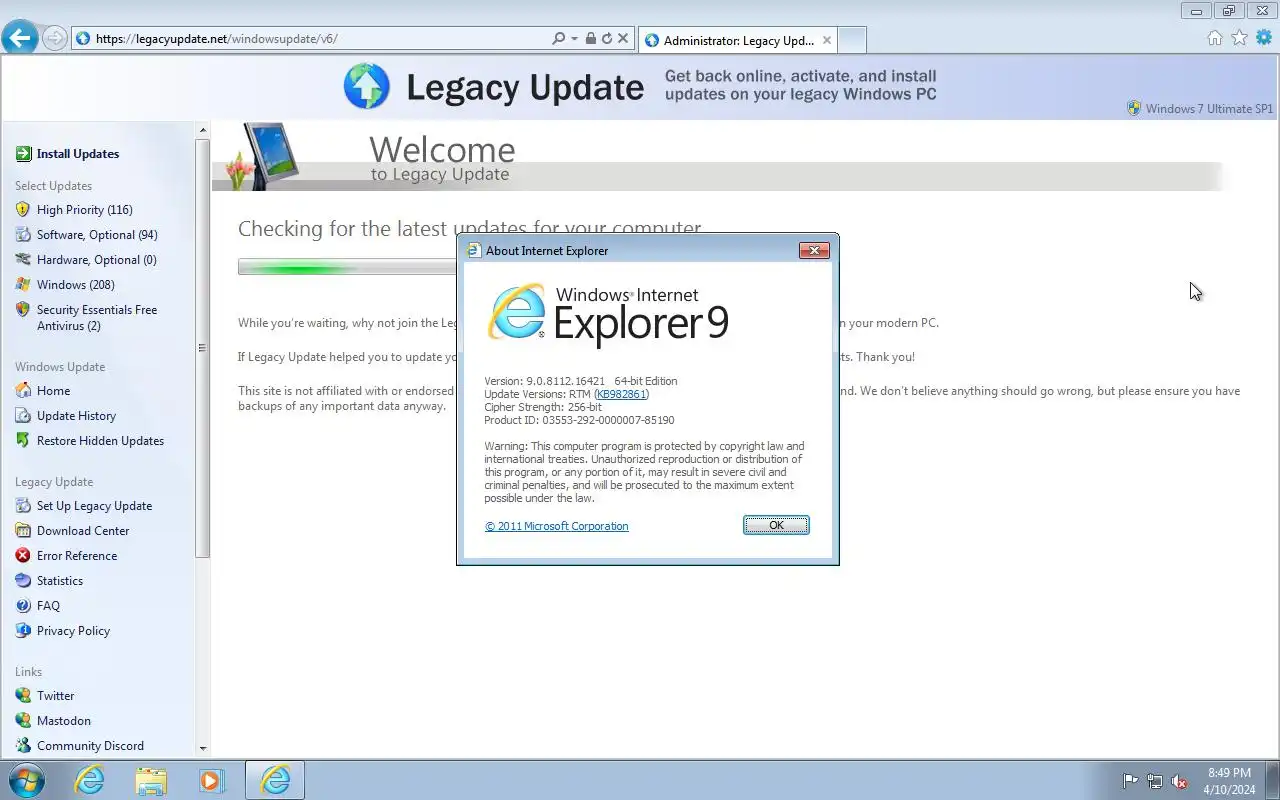Select High Priority (116) updates
Viewport: 1280px width, 800px height.
(84, 209)
